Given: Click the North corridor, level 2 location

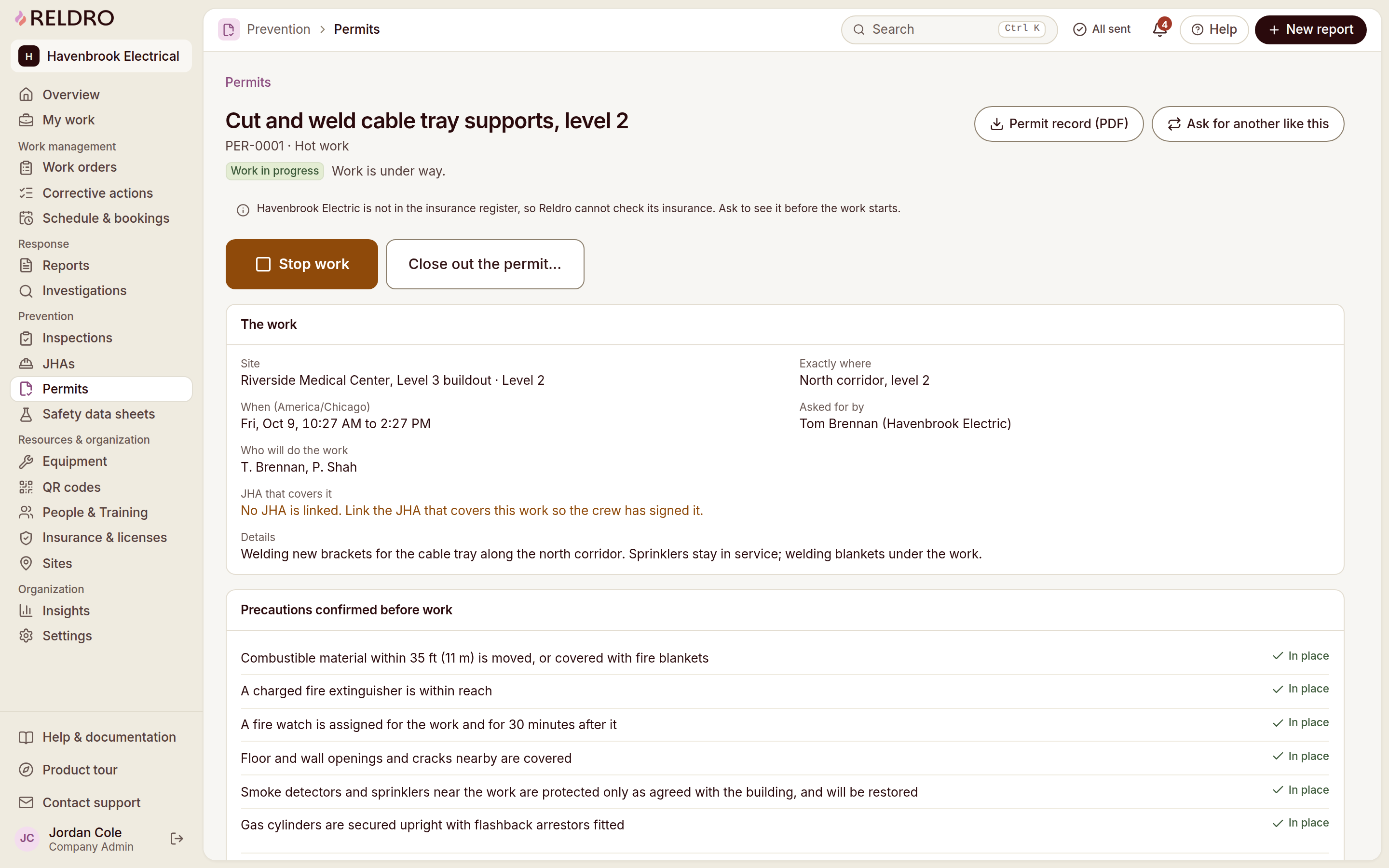Looking at the screenshot, I should coord(864,380).
